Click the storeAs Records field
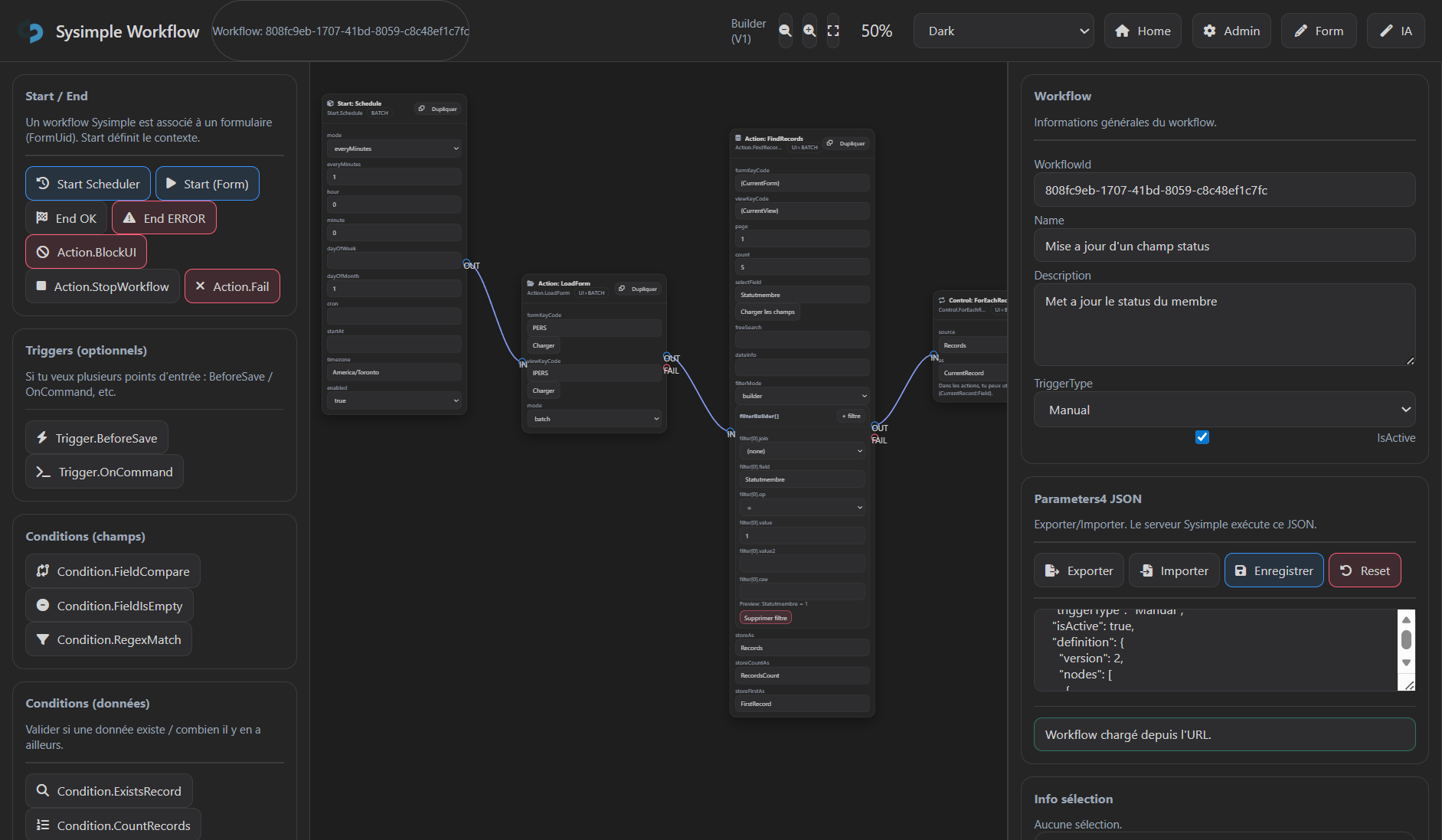Viewport: 1442px width, 840px height. [x=803, y=648]
